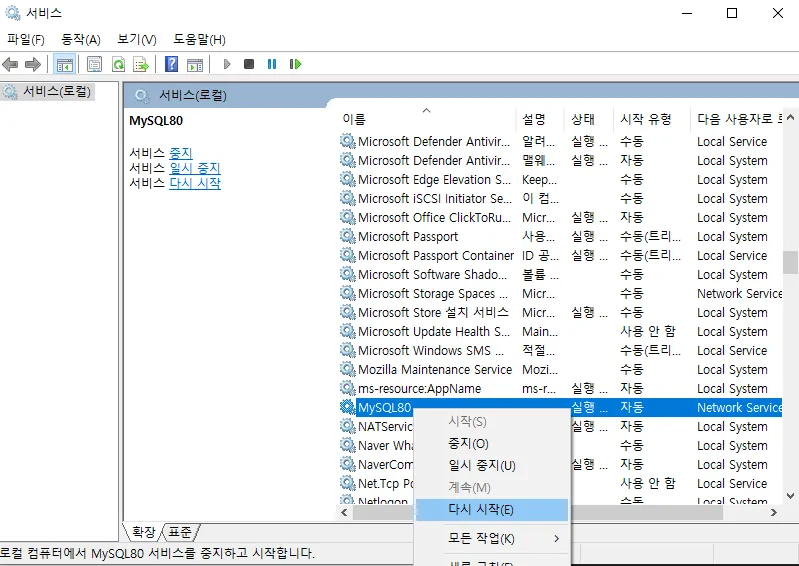The height and width of the screenshot is (566, 799).
Task: Click gear icon of Microsoft Storage Spaces row
Action: (x=348, y=293)
